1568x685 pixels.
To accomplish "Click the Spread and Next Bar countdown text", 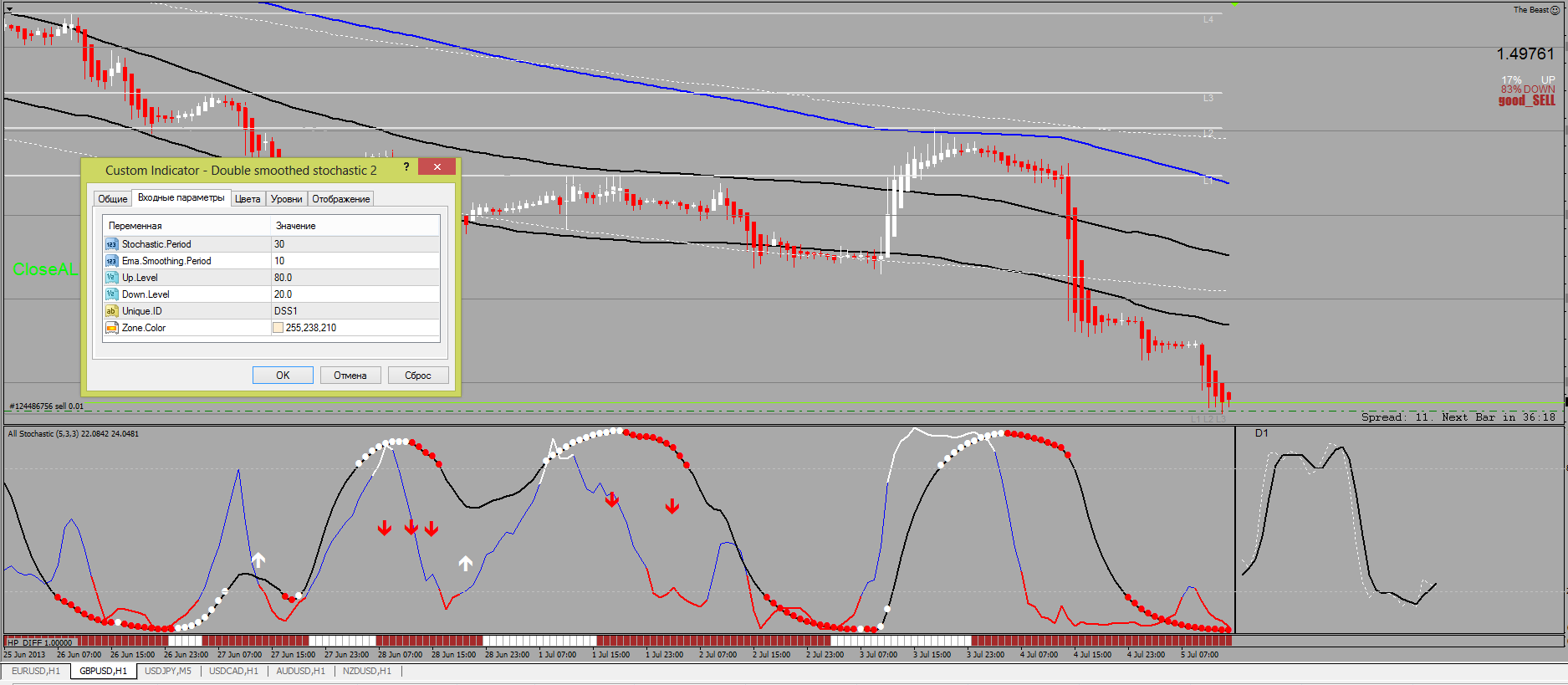I will [x=1458, y=417].
